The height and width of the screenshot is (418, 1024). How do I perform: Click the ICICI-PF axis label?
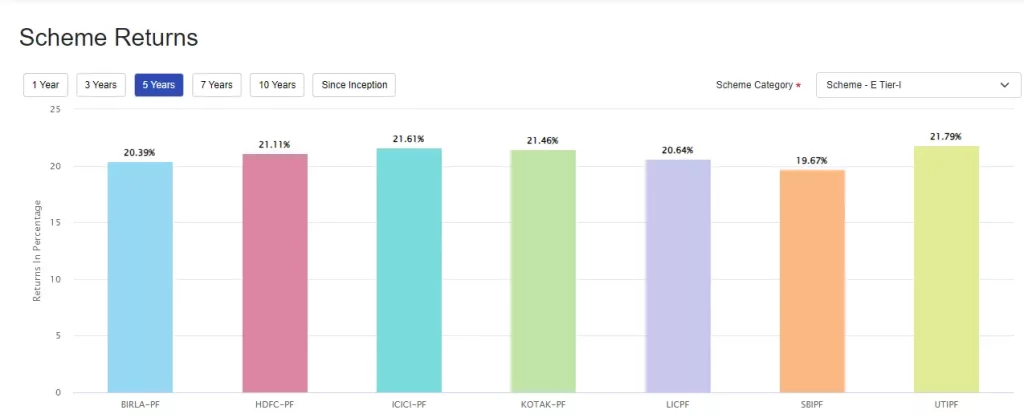(409, 405)
